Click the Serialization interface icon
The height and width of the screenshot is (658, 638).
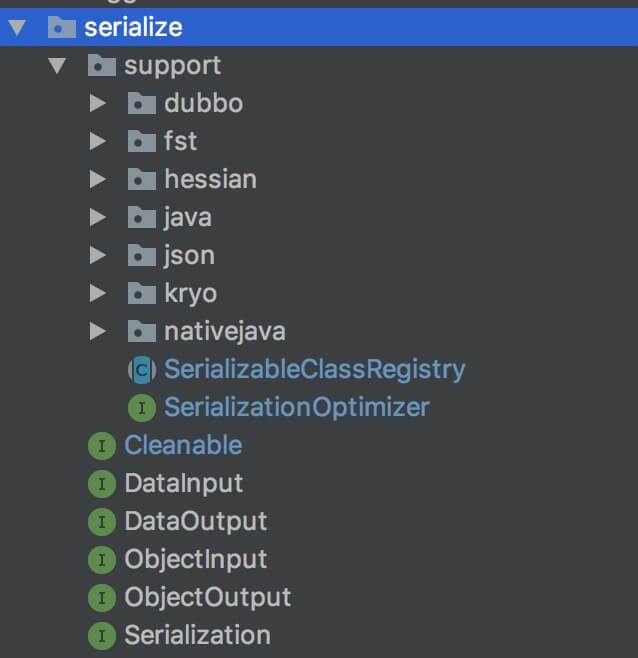pyautogui.click(x=101, y=636)
